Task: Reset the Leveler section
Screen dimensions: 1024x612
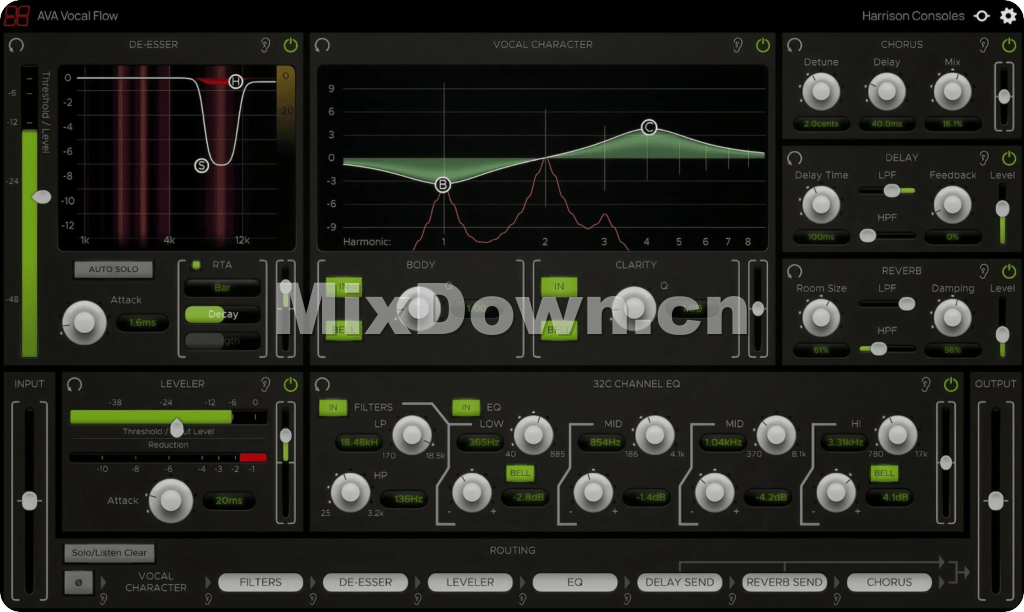Action: [x=74, y=384]
